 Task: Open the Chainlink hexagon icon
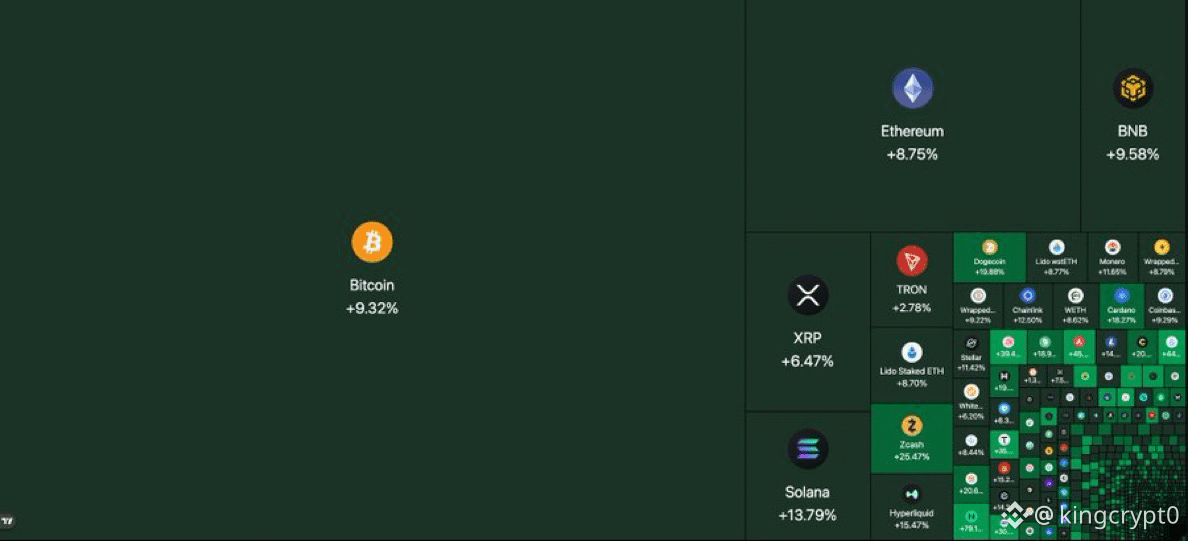[1027, 296]
